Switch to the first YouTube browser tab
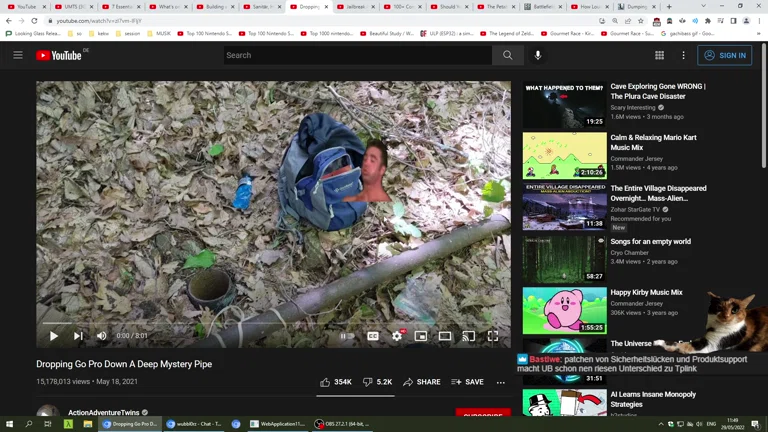 (x=25, y=7)
